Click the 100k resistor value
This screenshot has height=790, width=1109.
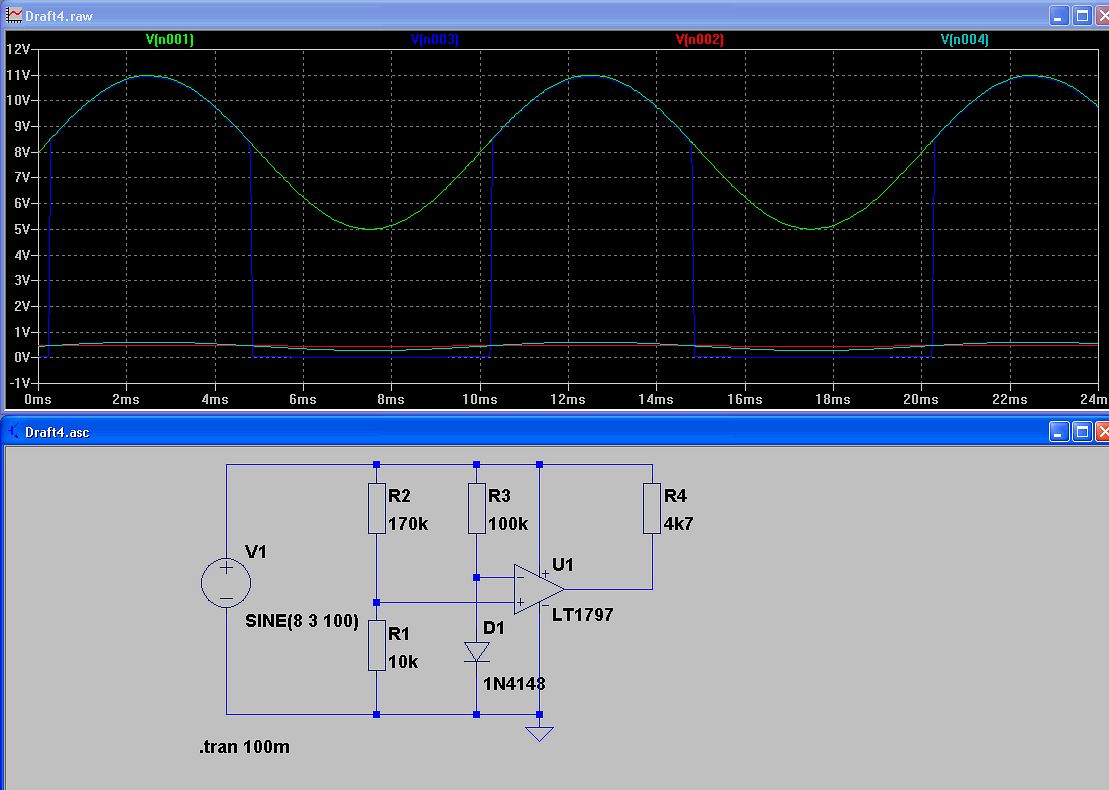click(x=508, y=524)
